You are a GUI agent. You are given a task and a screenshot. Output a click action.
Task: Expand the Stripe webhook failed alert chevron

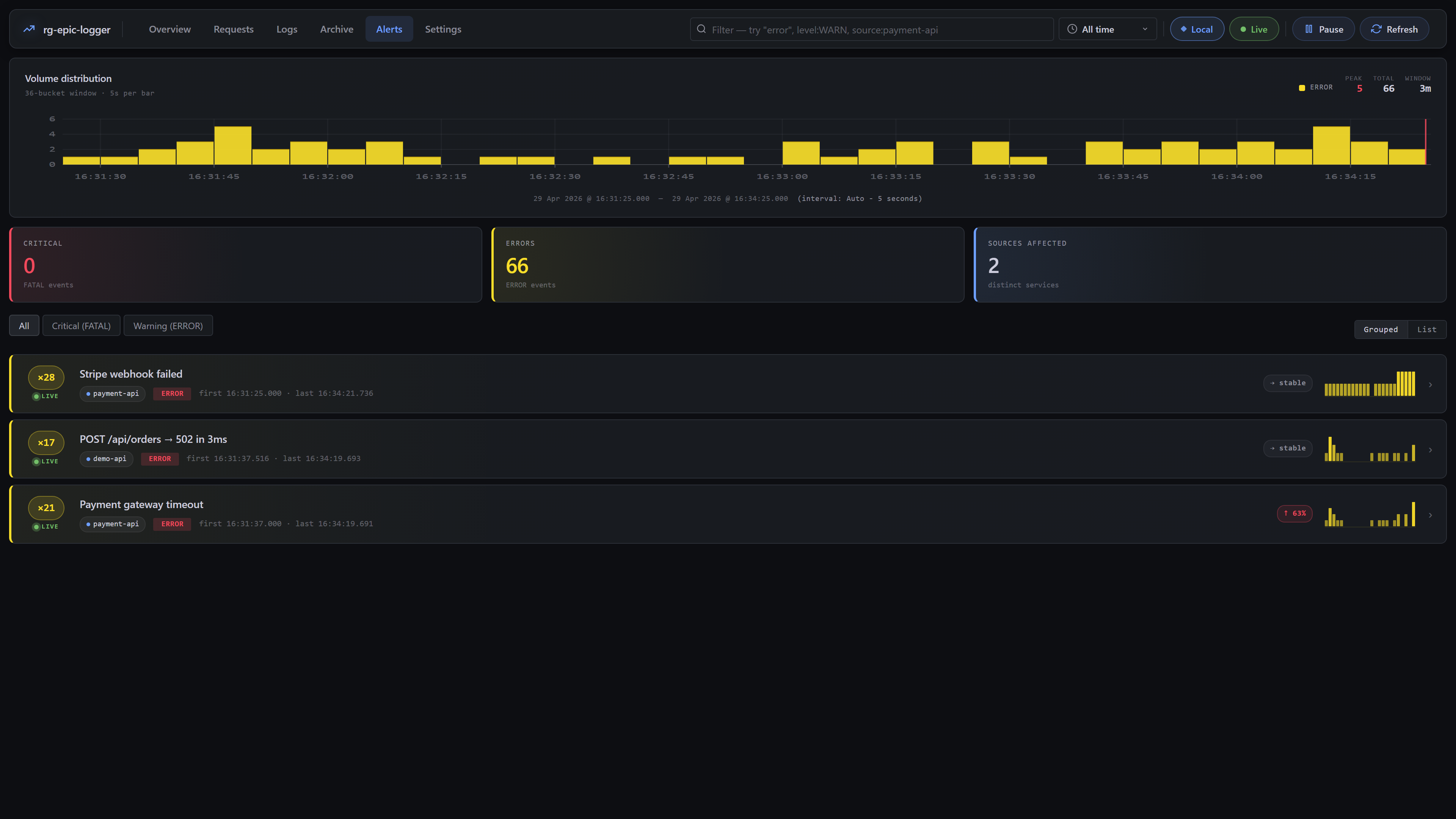coord(1431,384)
